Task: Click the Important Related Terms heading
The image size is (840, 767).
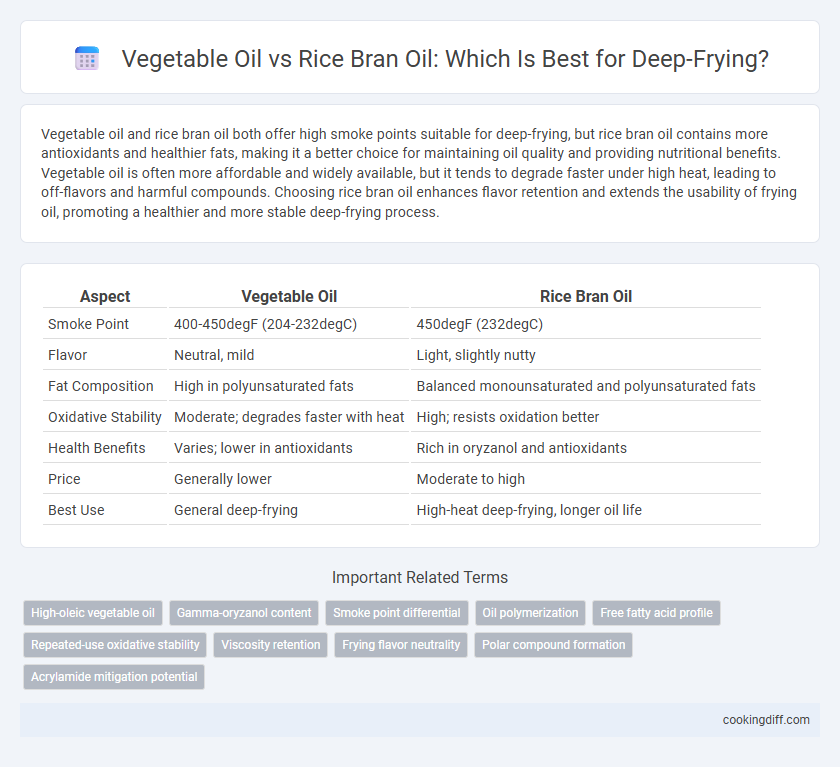Action: coord(420,577)
